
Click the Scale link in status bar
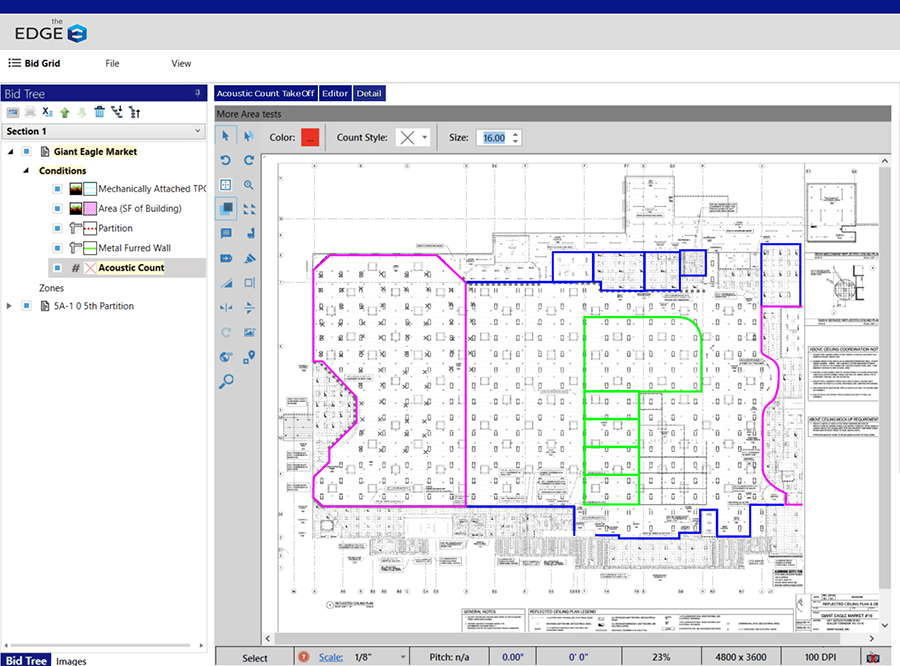[x=329, y=657]
